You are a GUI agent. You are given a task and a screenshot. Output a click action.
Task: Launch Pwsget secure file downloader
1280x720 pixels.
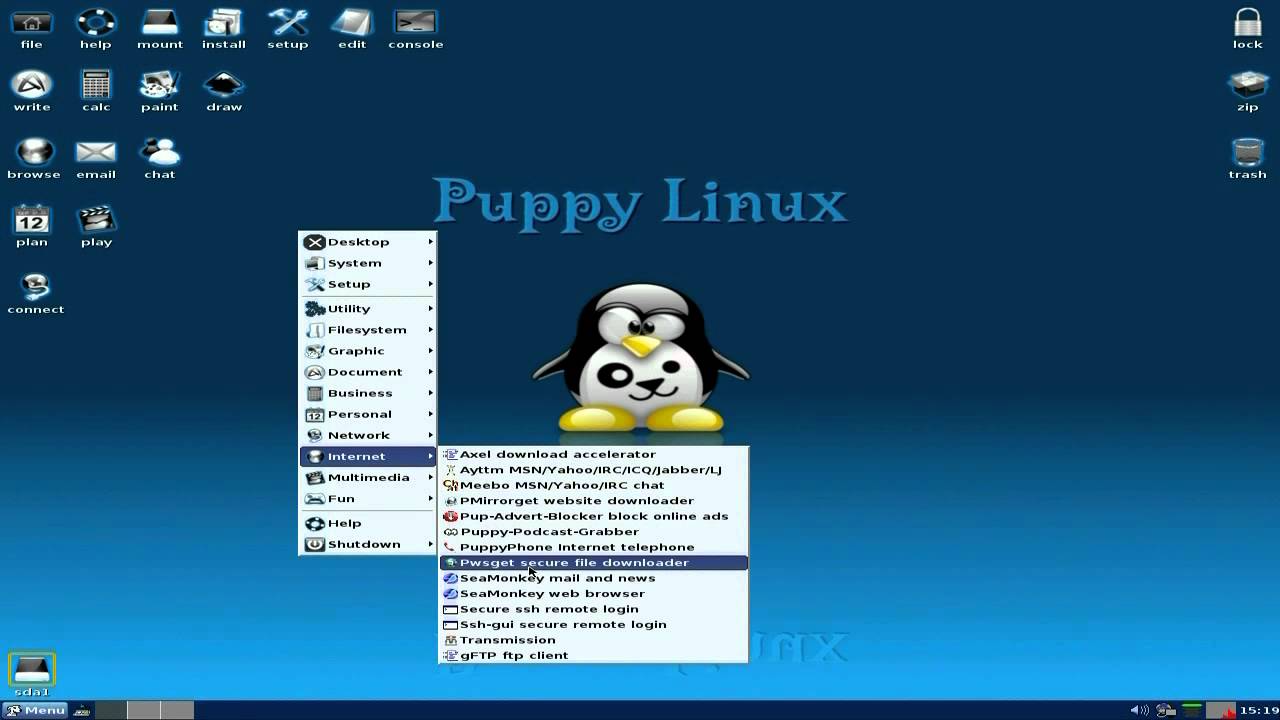click(x=594, y=563)
